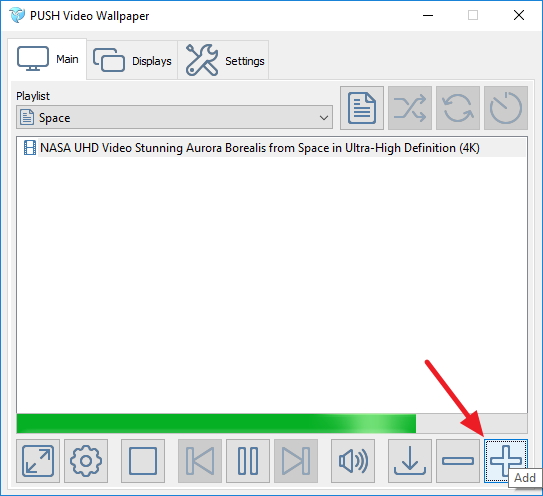Viewport: 543px width, 496px height.
Task: Add a video with the plus button
Action: tap(506, 461)
